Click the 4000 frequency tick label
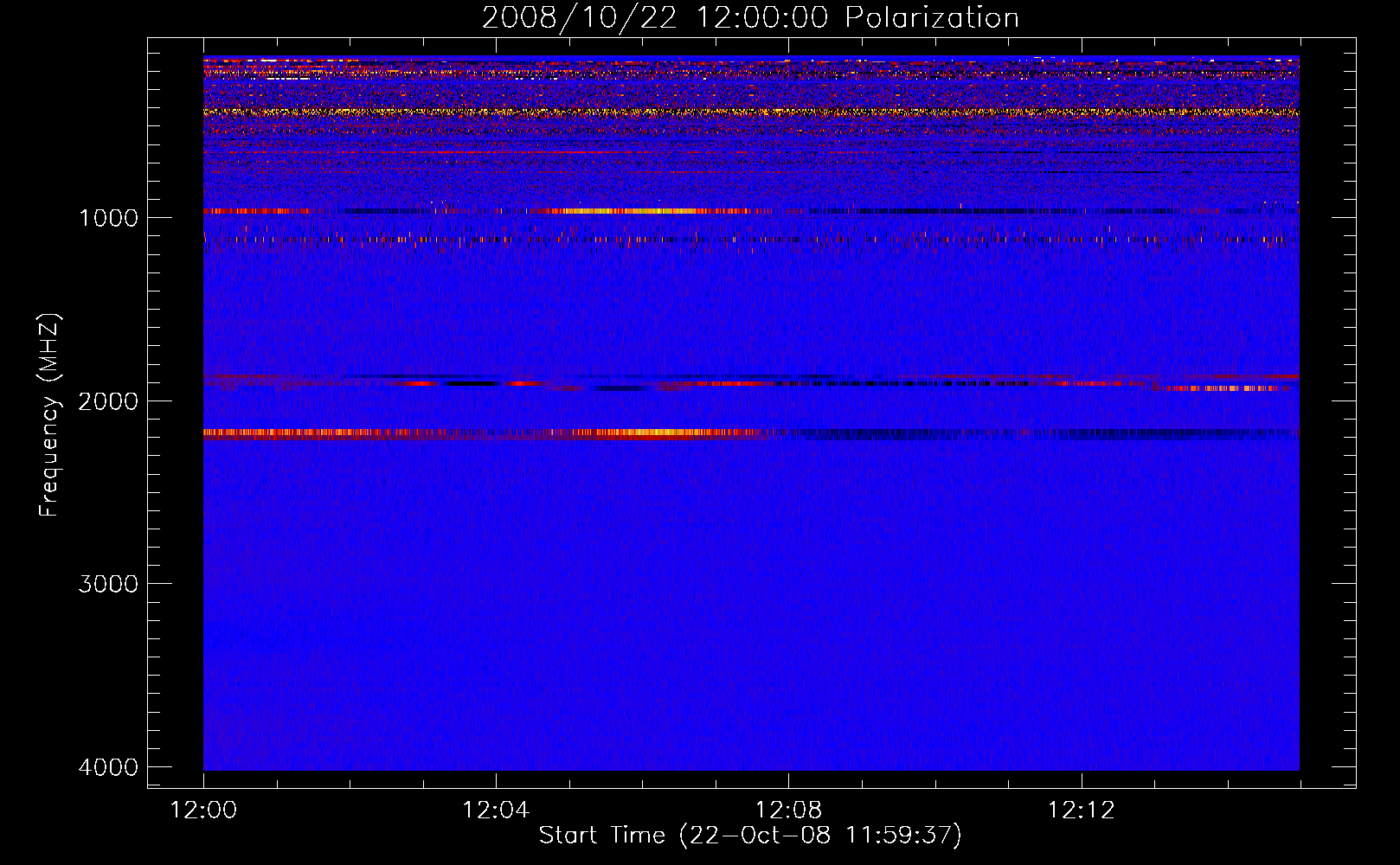This screenshot has height=865, width=1400. pyautogui.click(x=108, y=767)
